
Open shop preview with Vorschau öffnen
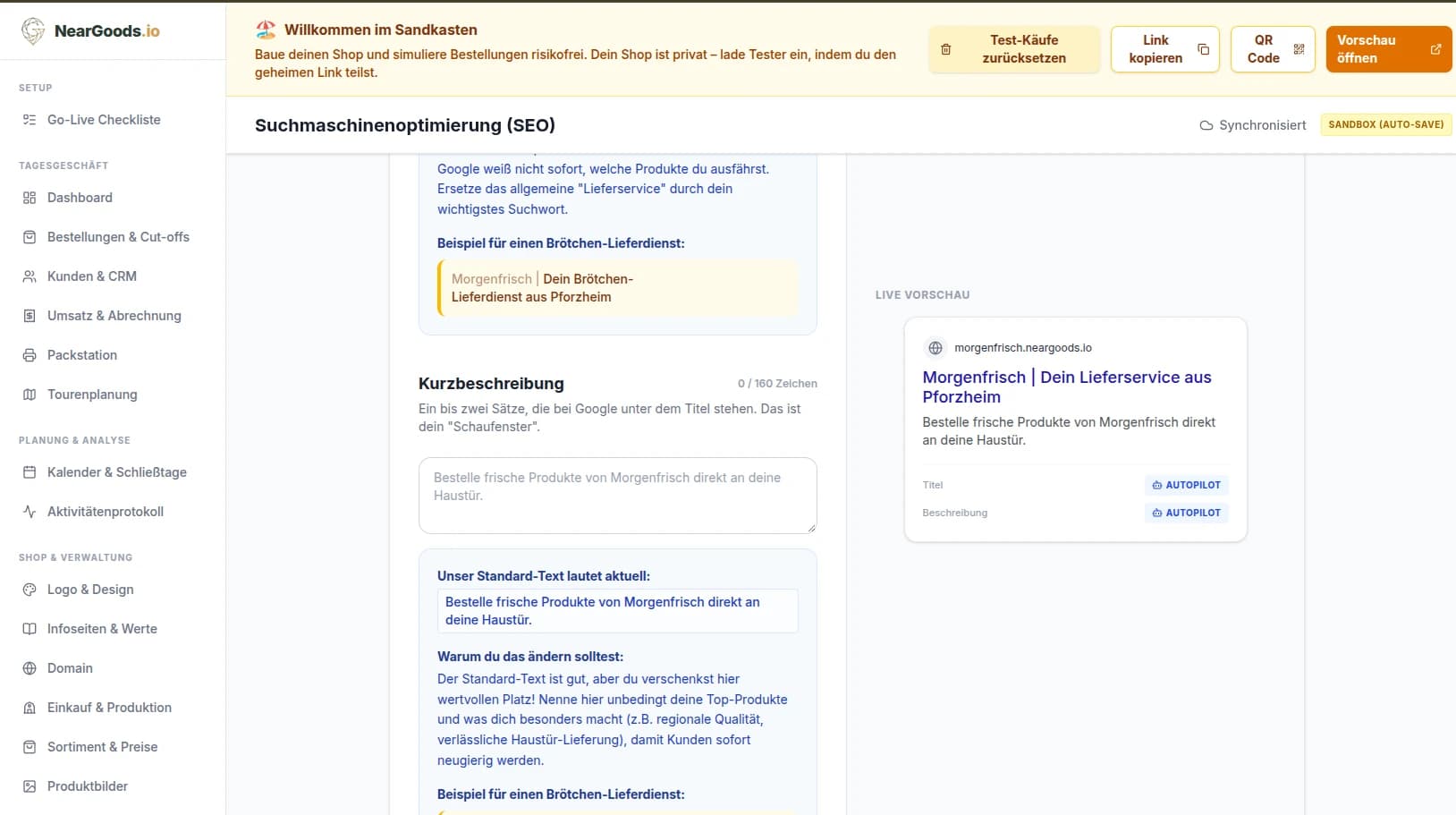1389,49
